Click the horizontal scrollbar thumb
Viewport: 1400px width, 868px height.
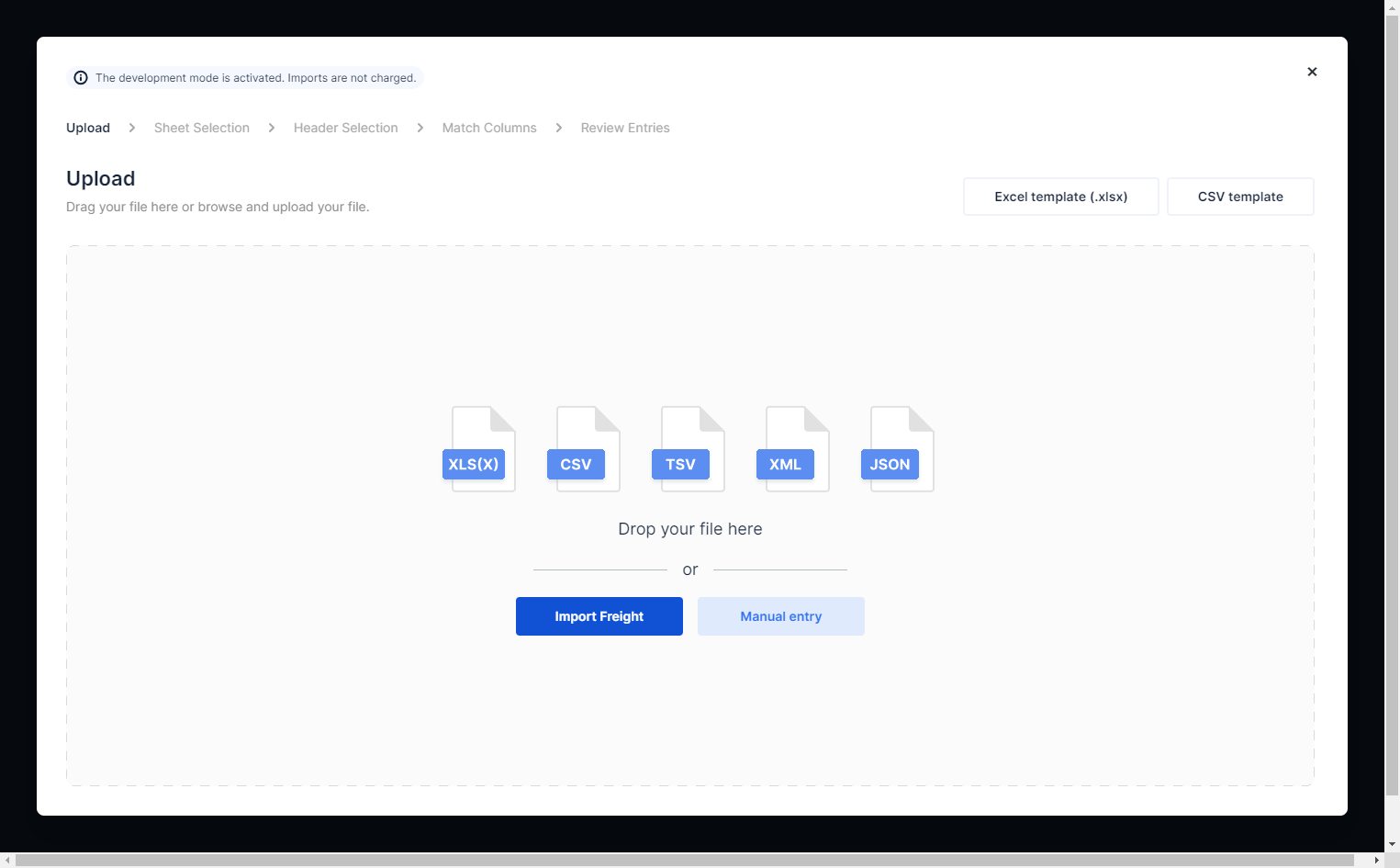click(685, 861)
